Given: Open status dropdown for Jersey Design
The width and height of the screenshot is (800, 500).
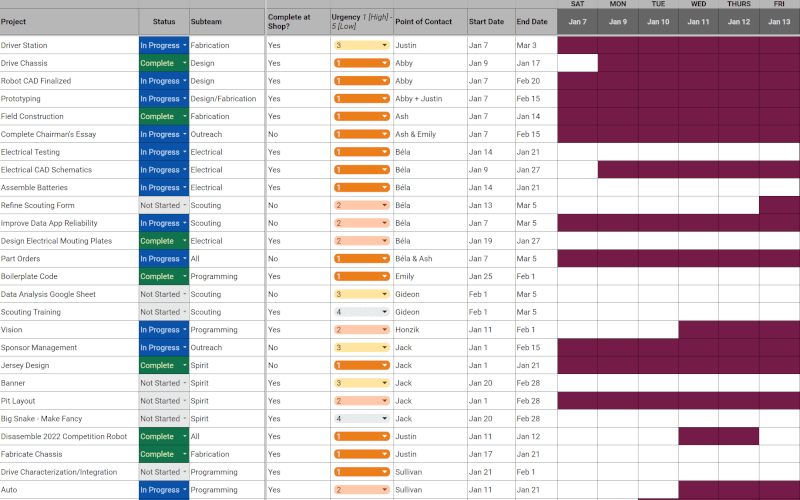Looking at the screenshot, I should coord(164,365).
